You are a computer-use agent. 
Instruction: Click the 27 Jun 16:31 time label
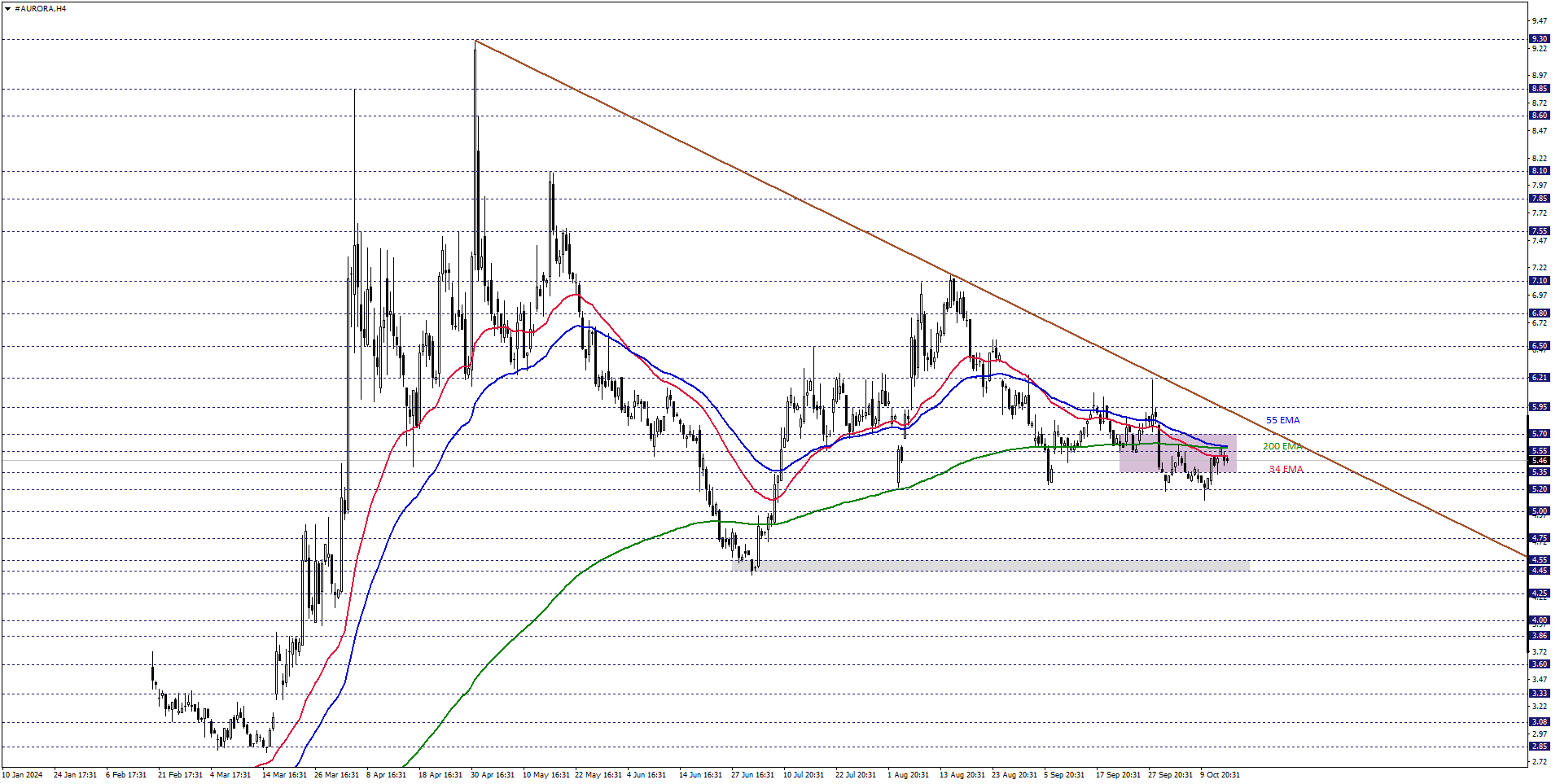[753, 775]
